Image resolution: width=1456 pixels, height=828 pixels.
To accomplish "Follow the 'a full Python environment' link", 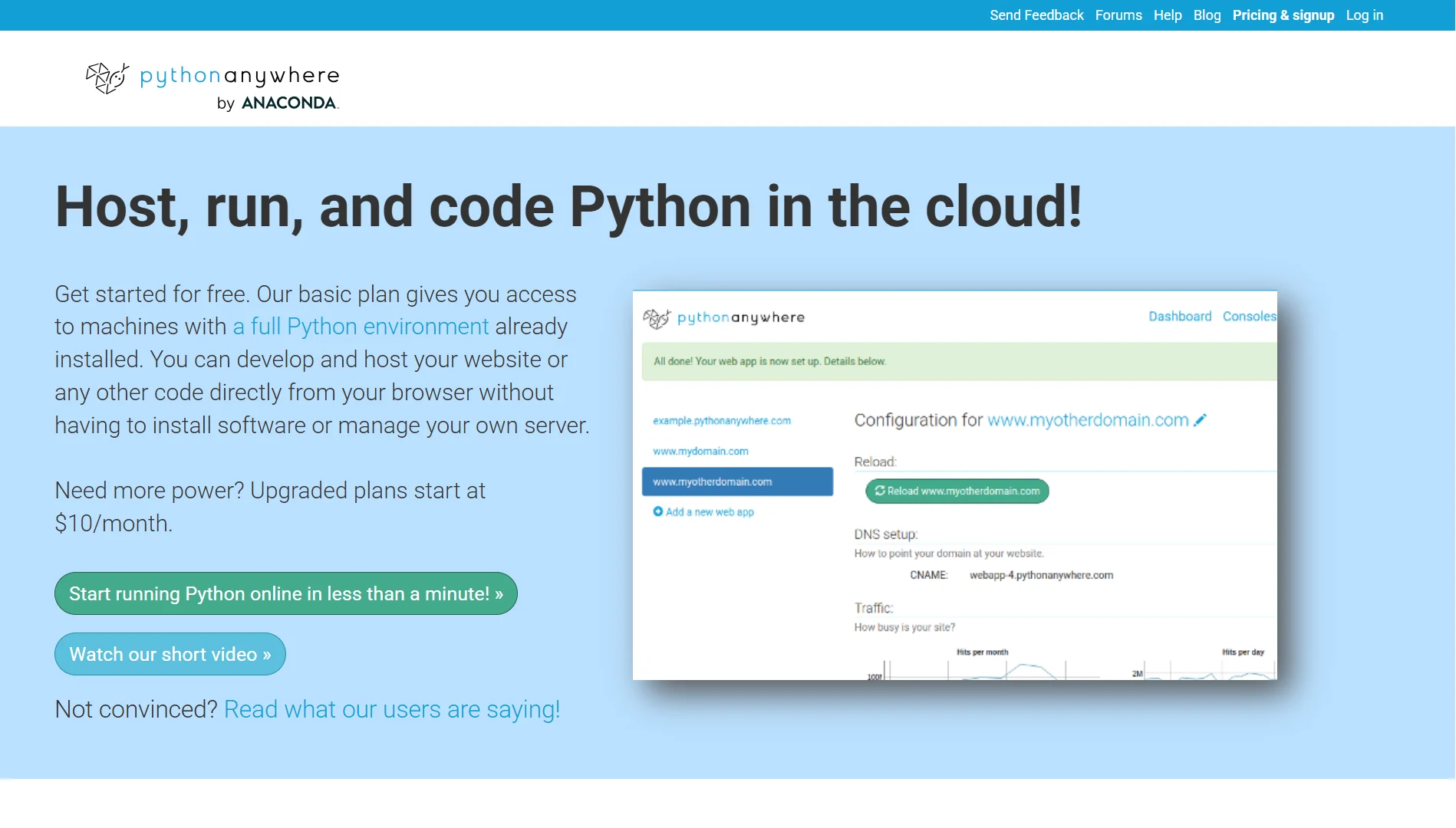I will 361,327.
